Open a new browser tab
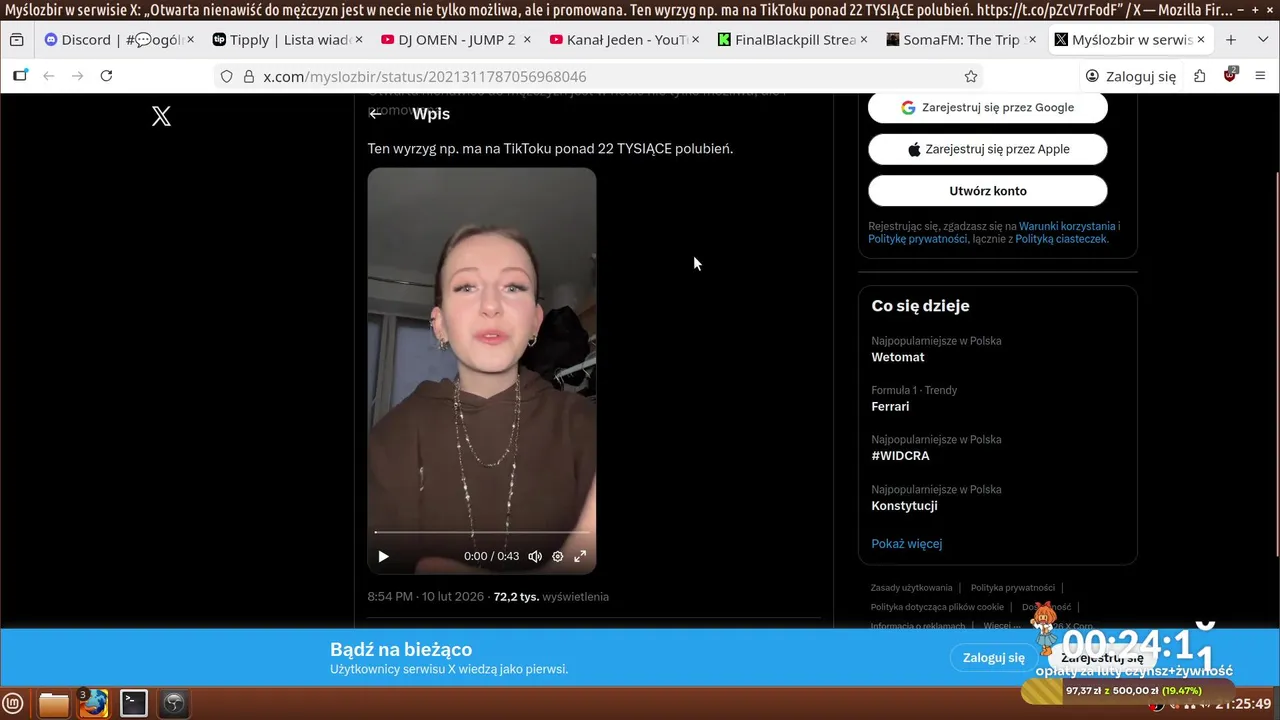 1231,40
